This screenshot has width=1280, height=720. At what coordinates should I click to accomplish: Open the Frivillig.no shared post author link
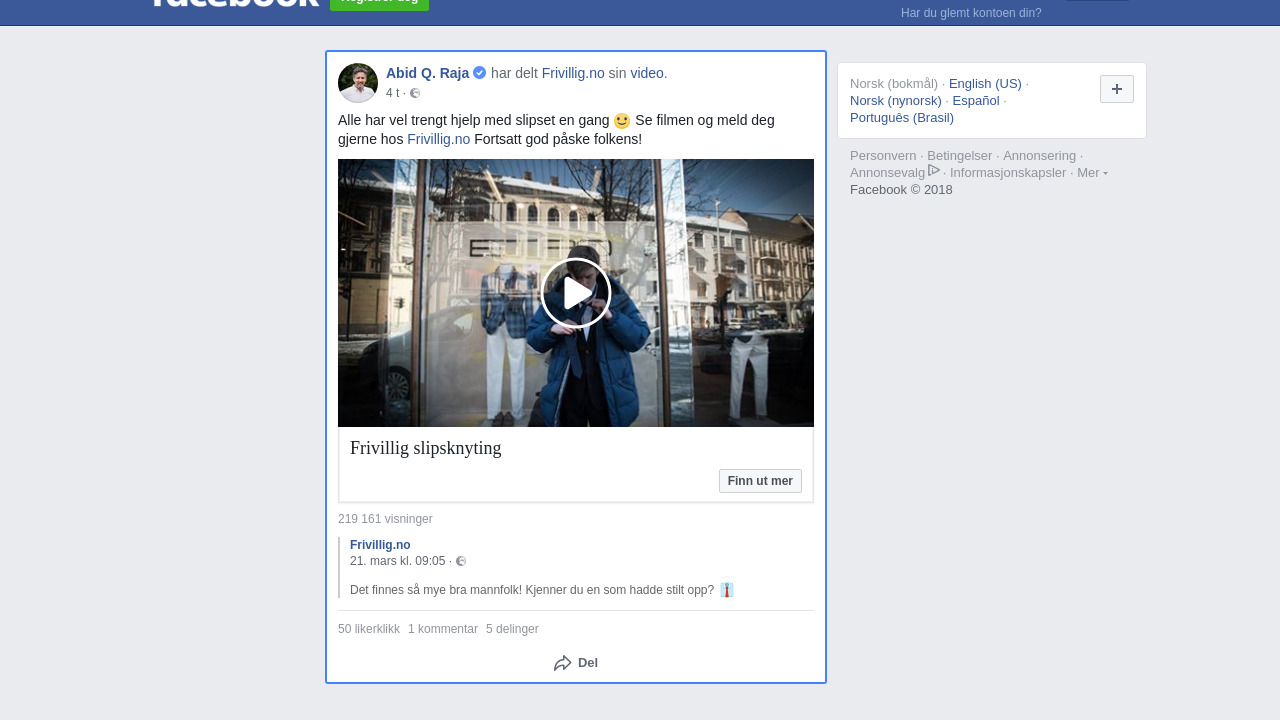coord(380,545)
